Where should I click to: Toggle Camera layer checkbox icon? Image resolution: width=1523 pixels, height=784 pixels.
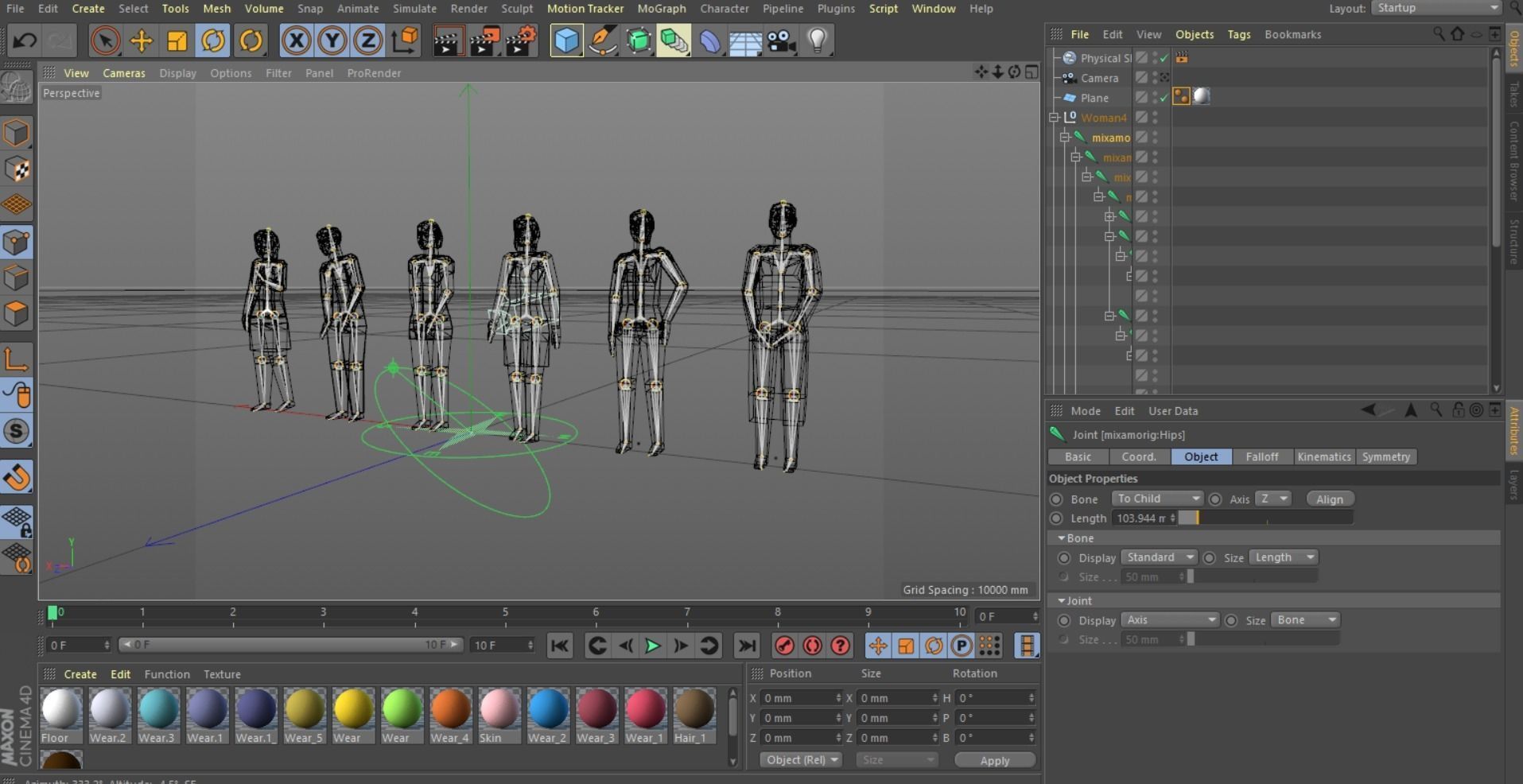(x=1141, y=77)
